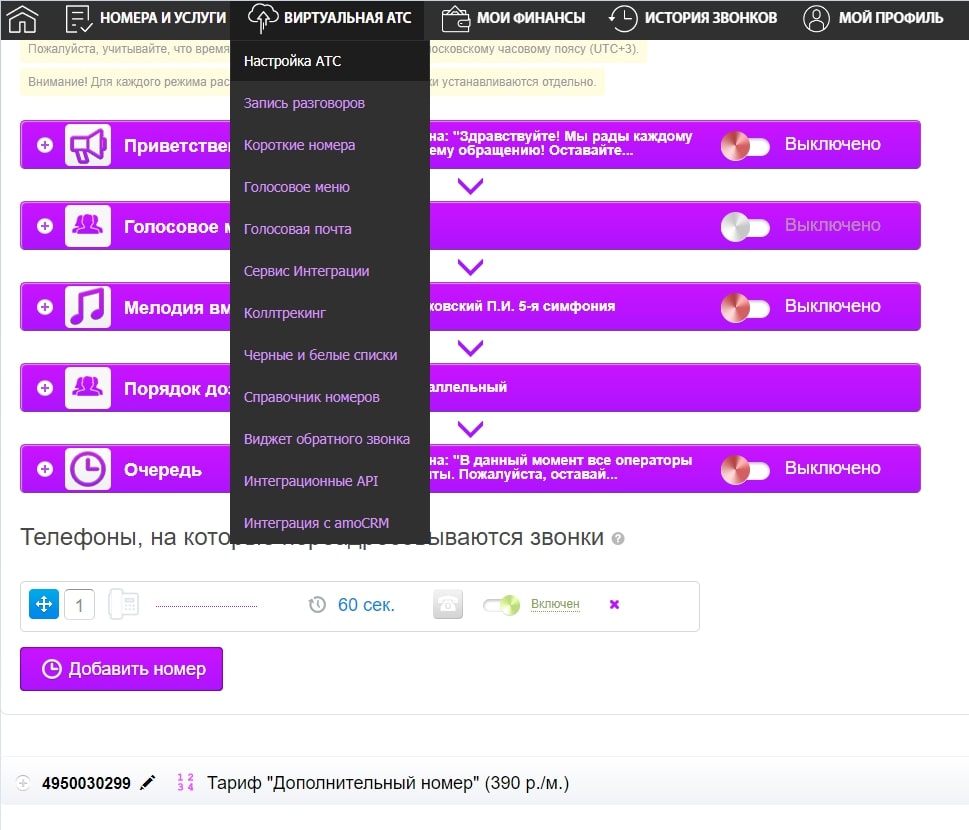The width and height of the screenshot is (969, 830).
Task: Expand the Очередь section with plus icon
Action: pos(45,469)
